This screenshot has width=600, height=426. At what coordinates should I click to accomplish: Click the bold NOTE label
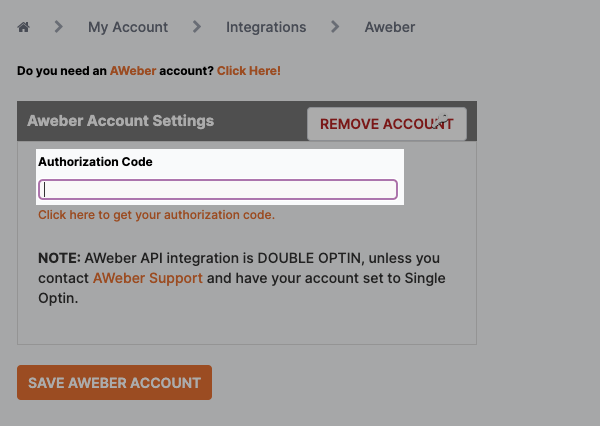tap(59, 258)
